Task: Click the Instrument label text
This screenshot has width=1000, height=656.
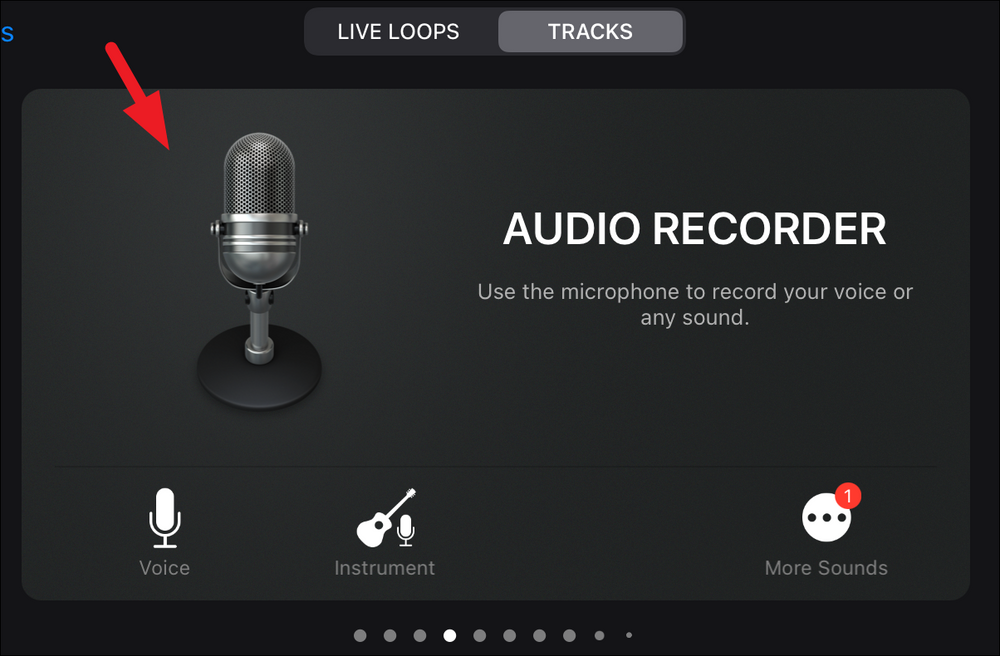Action: tap(385, 567)
